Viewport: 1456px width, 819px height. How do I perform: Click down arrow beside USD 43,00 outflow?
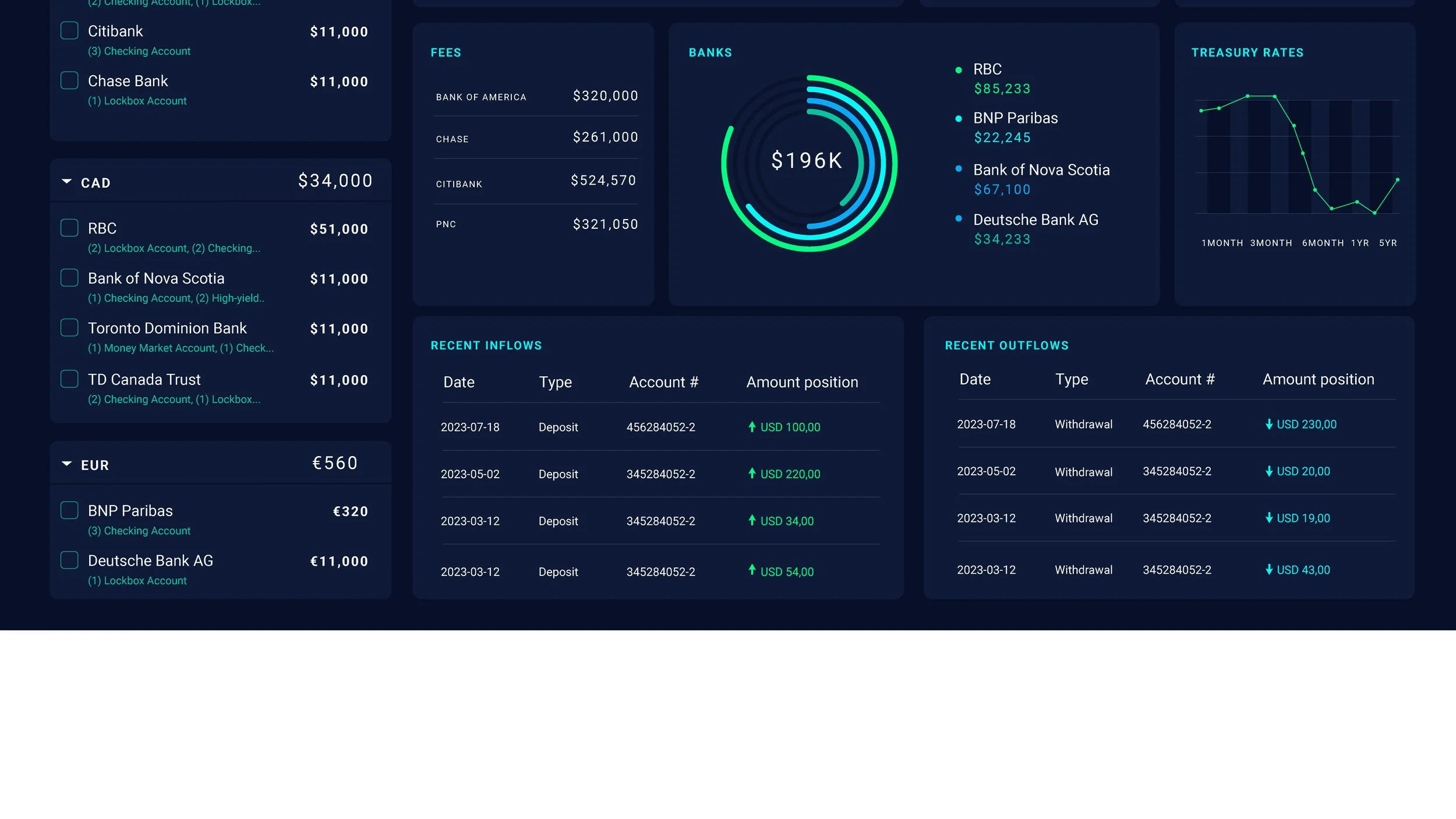(1268, 570)
